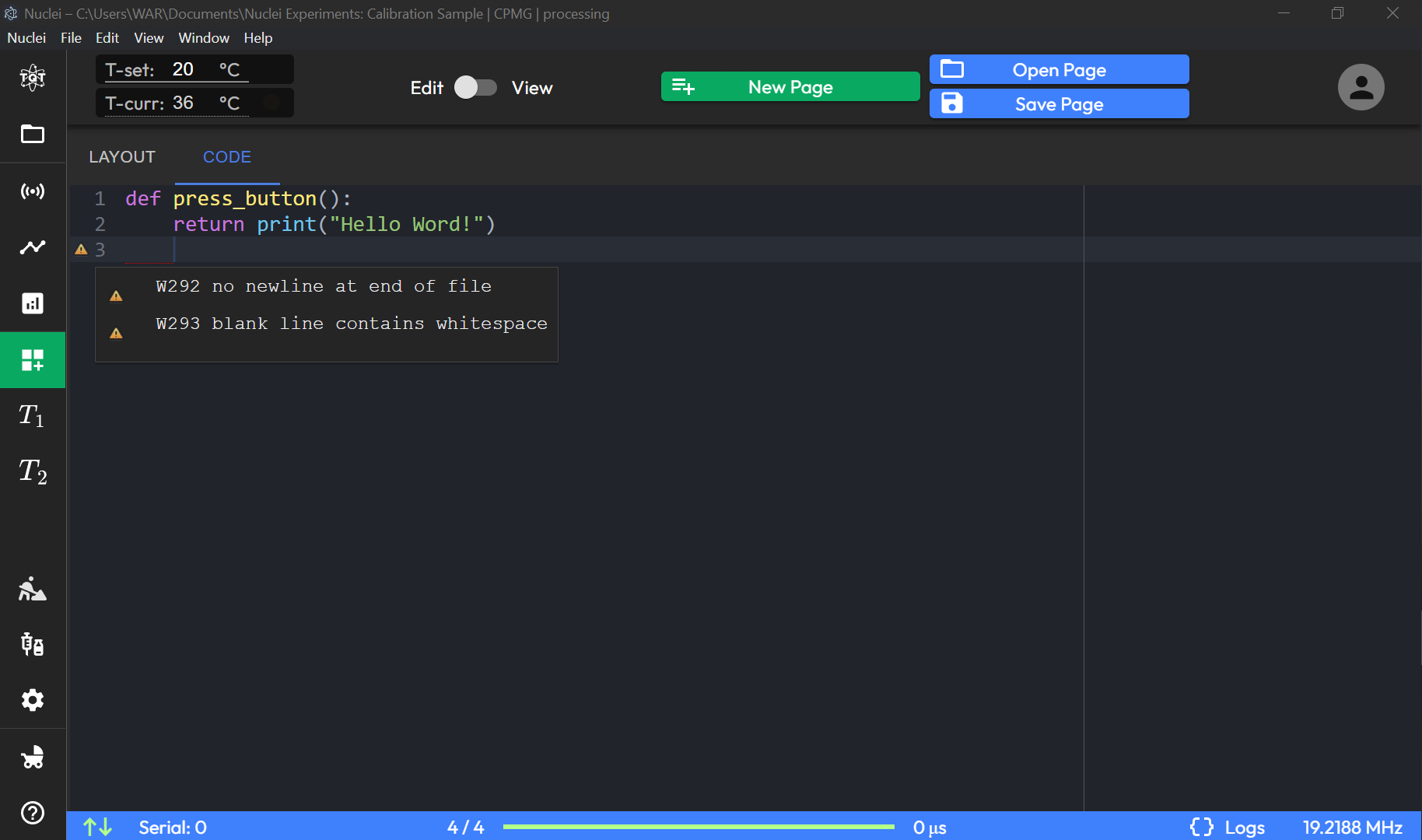The height and width of the screenshot is (840, 1422).
Task: Click the W292 warning triangle icon
Action: tap(116, 296)
